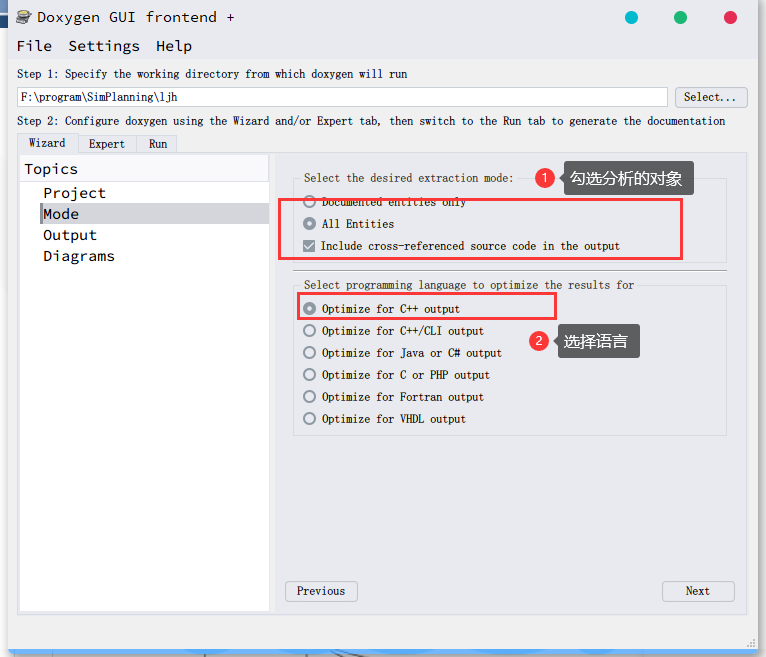Screen dimensions: 766x657
Task: Click the green window control dot
Action: point(680,18)
